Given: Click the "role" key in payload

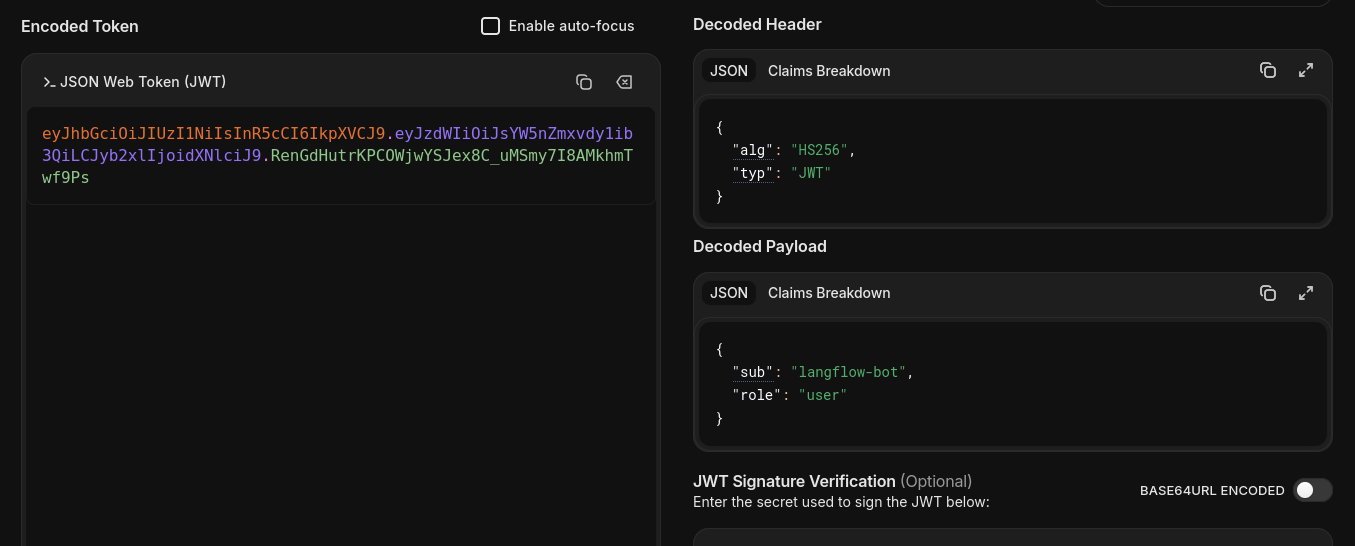Looking at the screenshot, I should [756, 395].
